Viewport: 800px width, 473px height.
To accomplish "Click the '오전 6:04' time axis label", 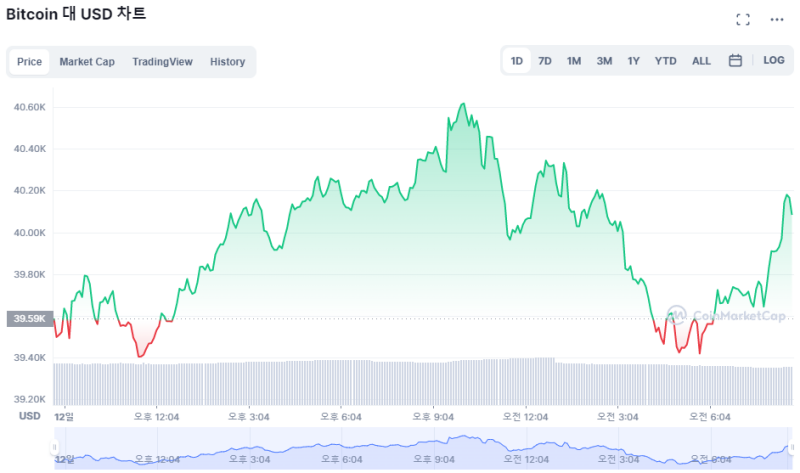I will tap(710, 417).
